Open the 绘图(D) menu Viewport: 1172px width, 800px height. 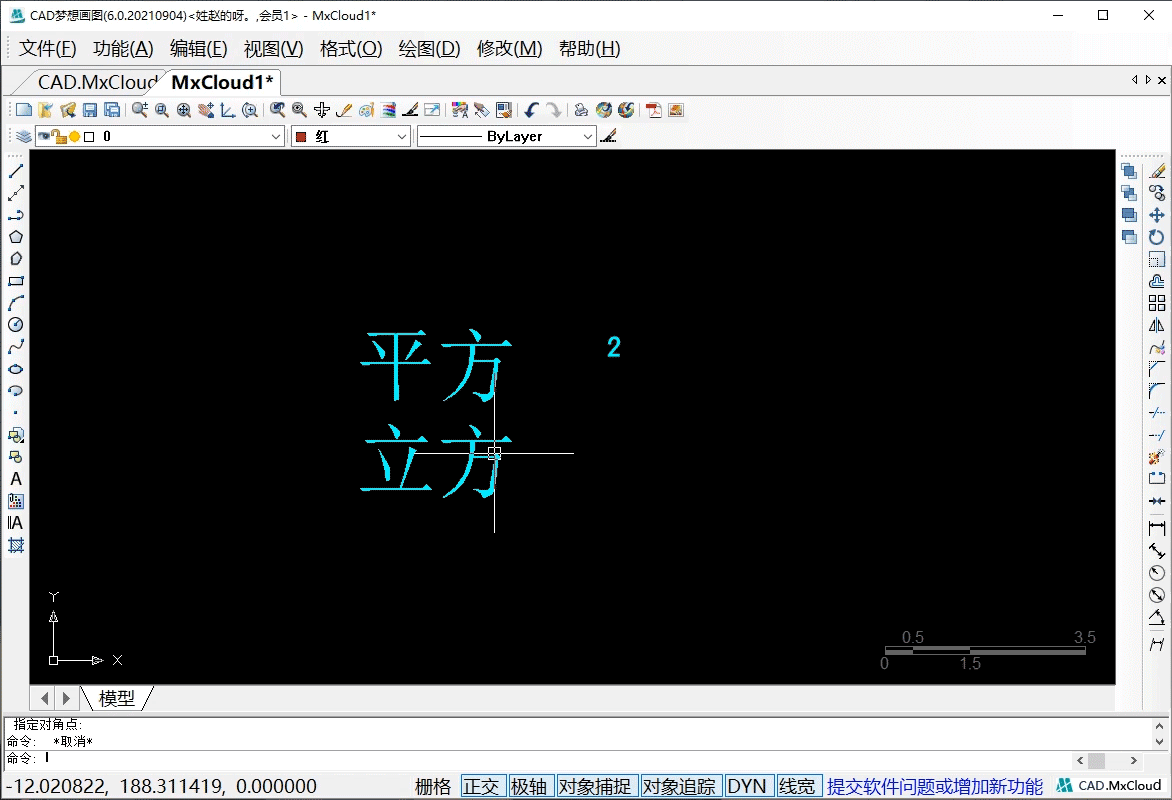[430, 49]
